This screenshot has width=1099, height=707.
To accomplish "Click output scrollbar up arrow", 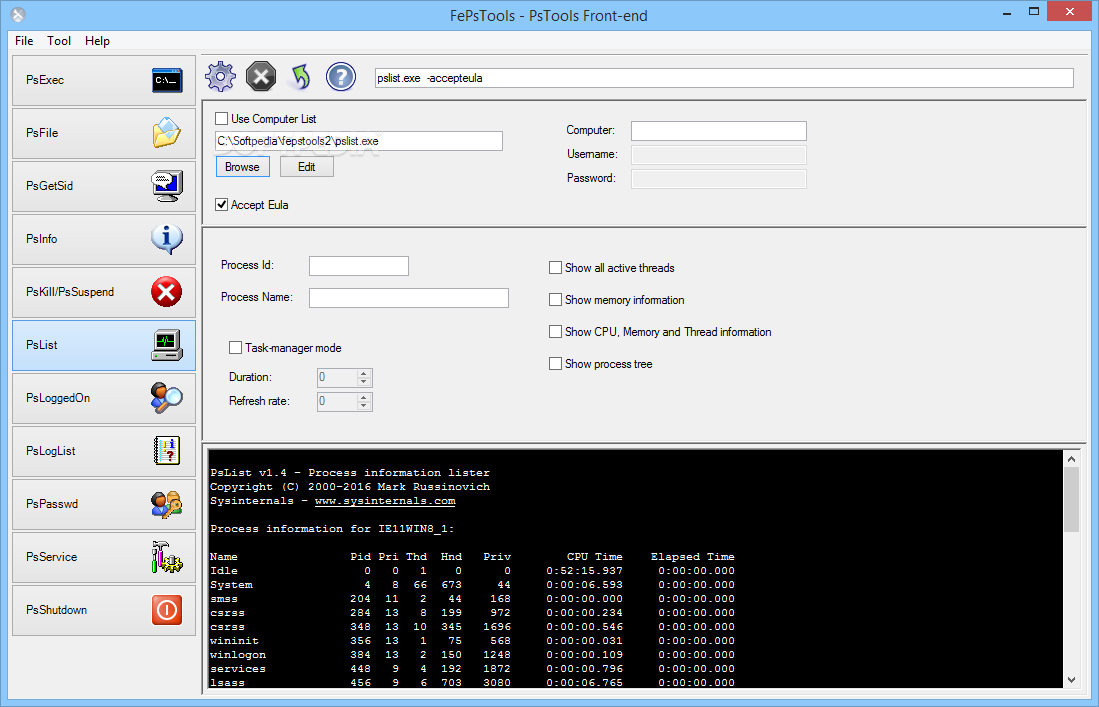I will (x=1071, y=459).
